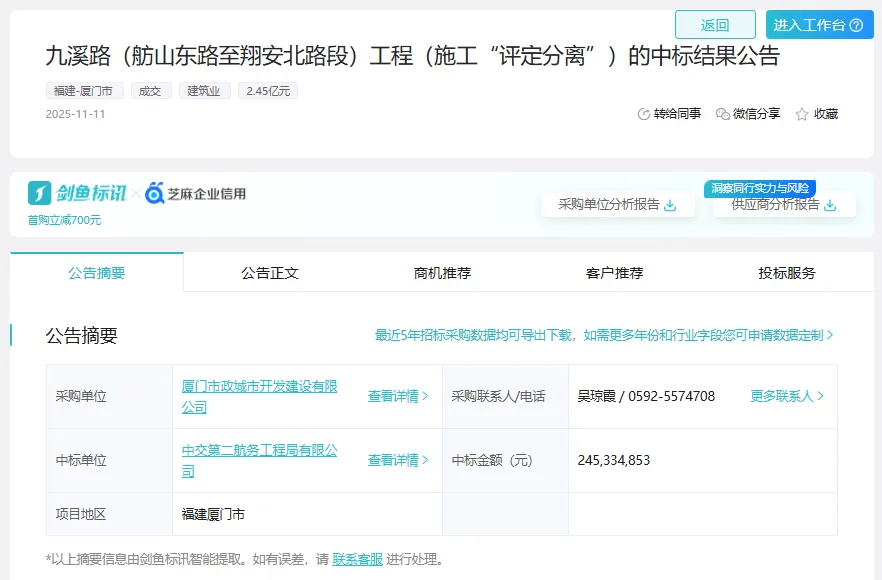Open the 商机推荐 tab
The height and width of the screenshot is (580, 882).
[442, 272]
